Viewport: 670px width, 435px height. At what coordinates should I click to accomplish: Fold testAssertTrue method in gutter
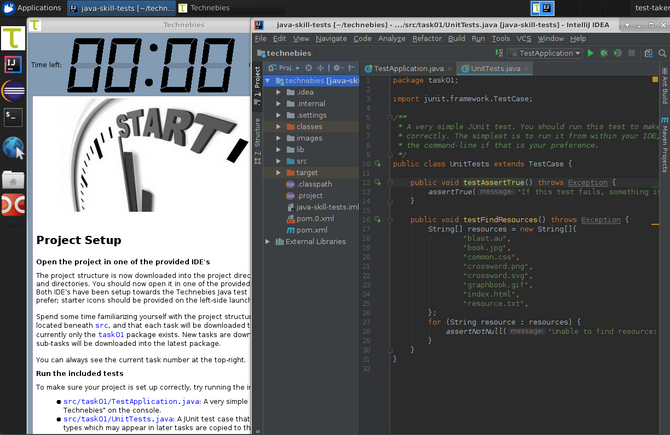tap(390, 182)
